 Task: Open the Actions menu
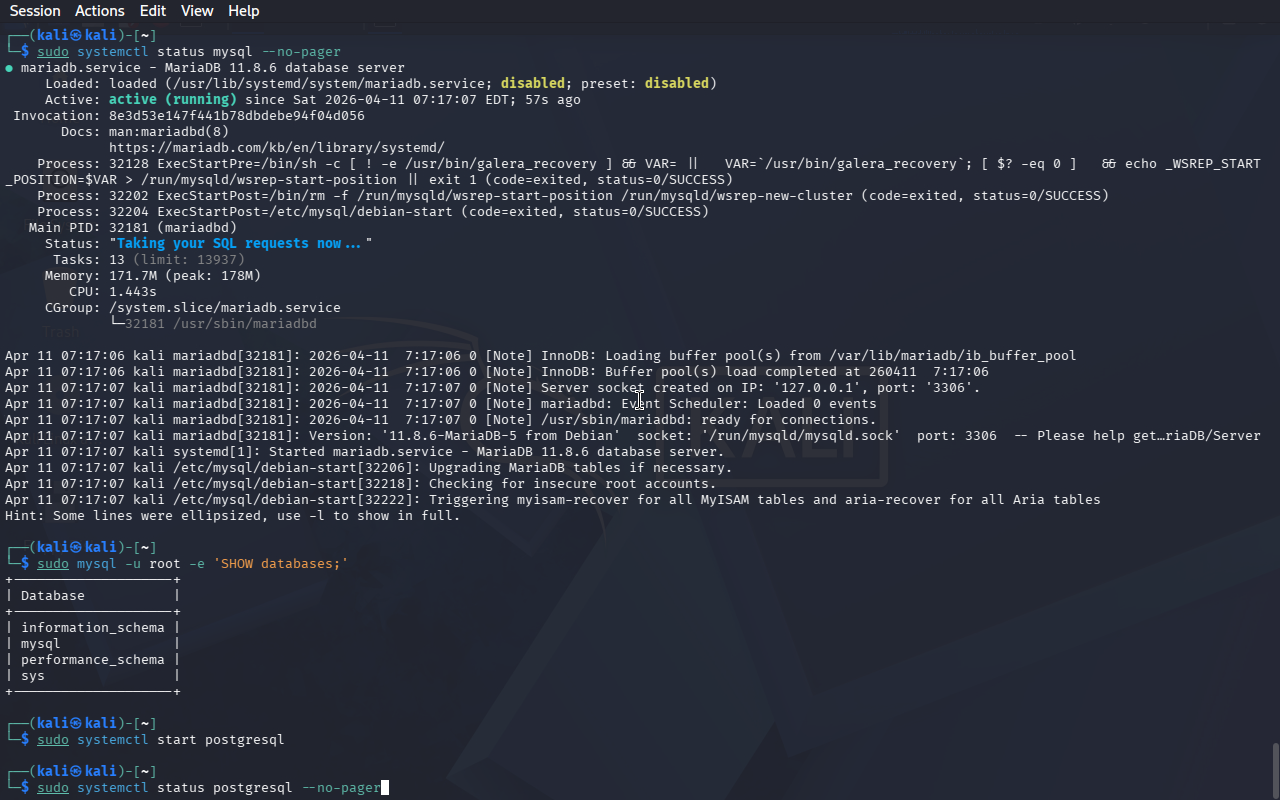(100, 11)
